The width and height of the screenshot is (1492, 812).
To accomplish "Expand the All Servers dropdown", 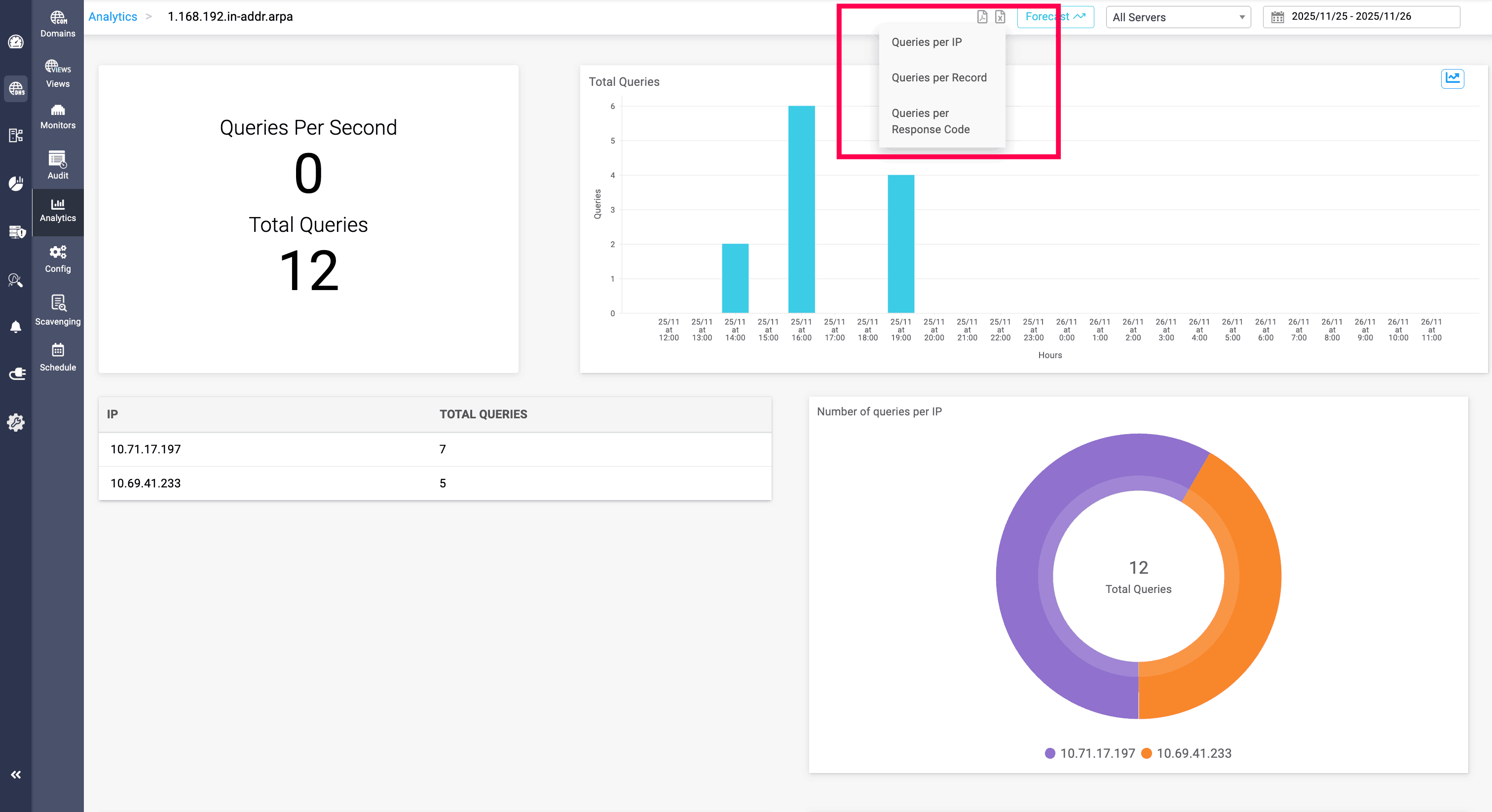I will [x=1178, y=17].
